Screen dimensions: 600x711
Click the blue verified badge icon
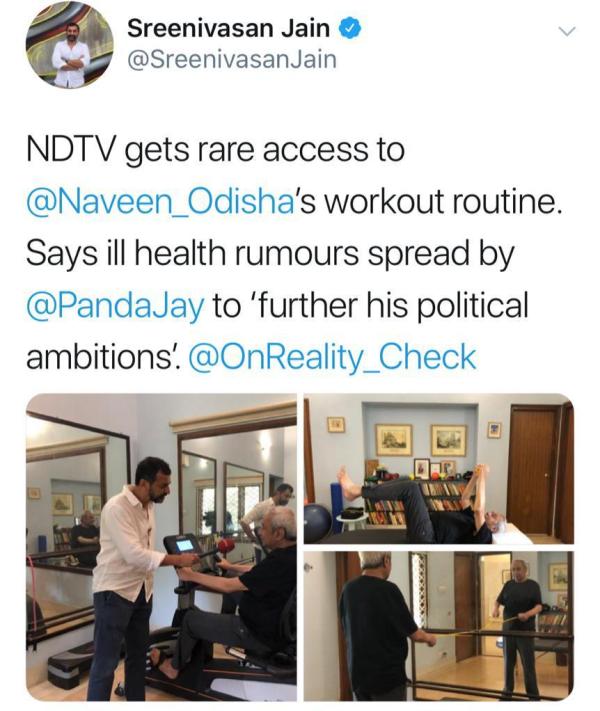(349, 29)
